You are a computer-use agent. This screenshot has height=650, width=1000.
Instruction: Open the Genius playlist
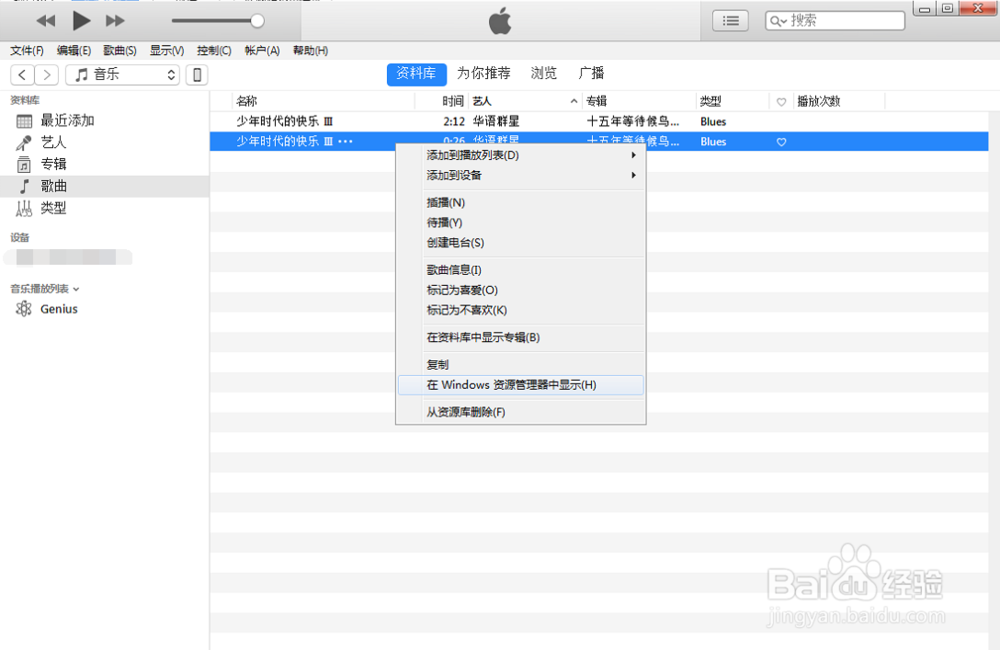105,309
